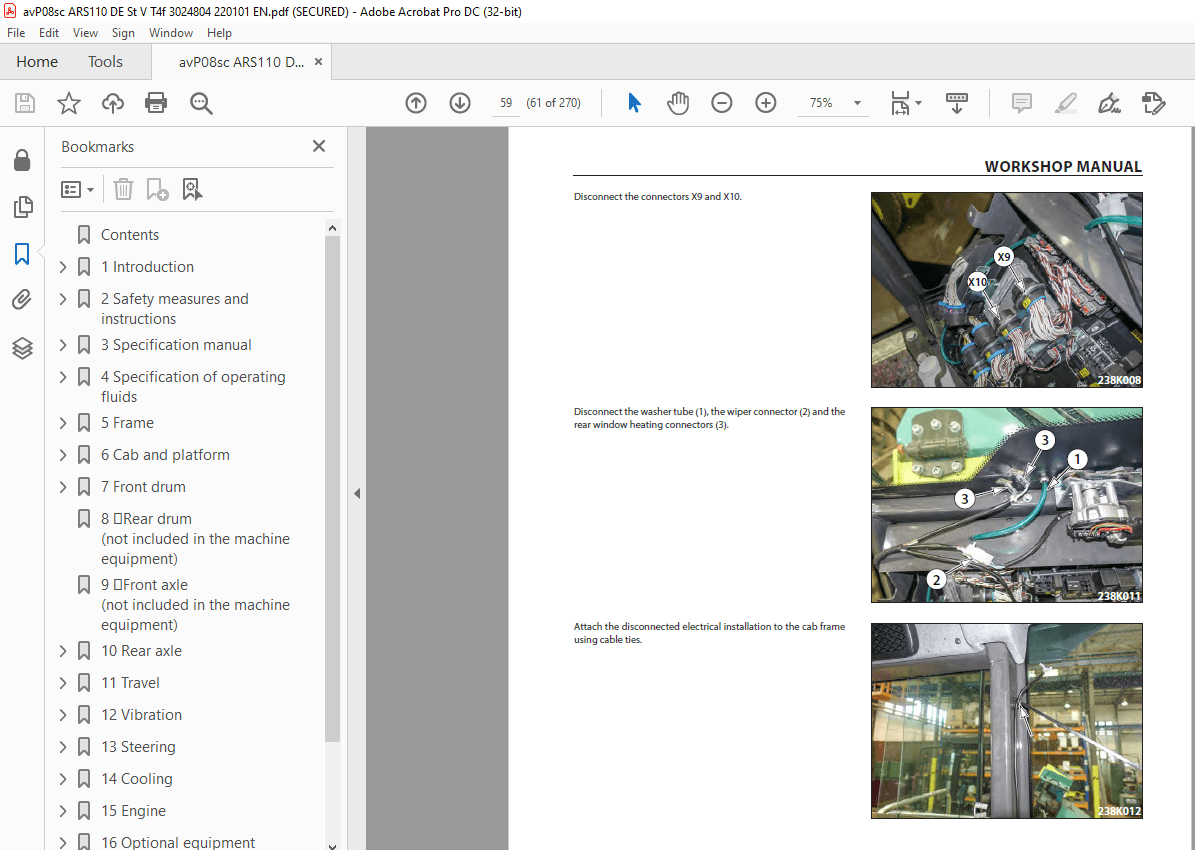Viewport: 1195px width, 850px height.
Task: Add a sticky note comment
Action: click(1021, 102)
